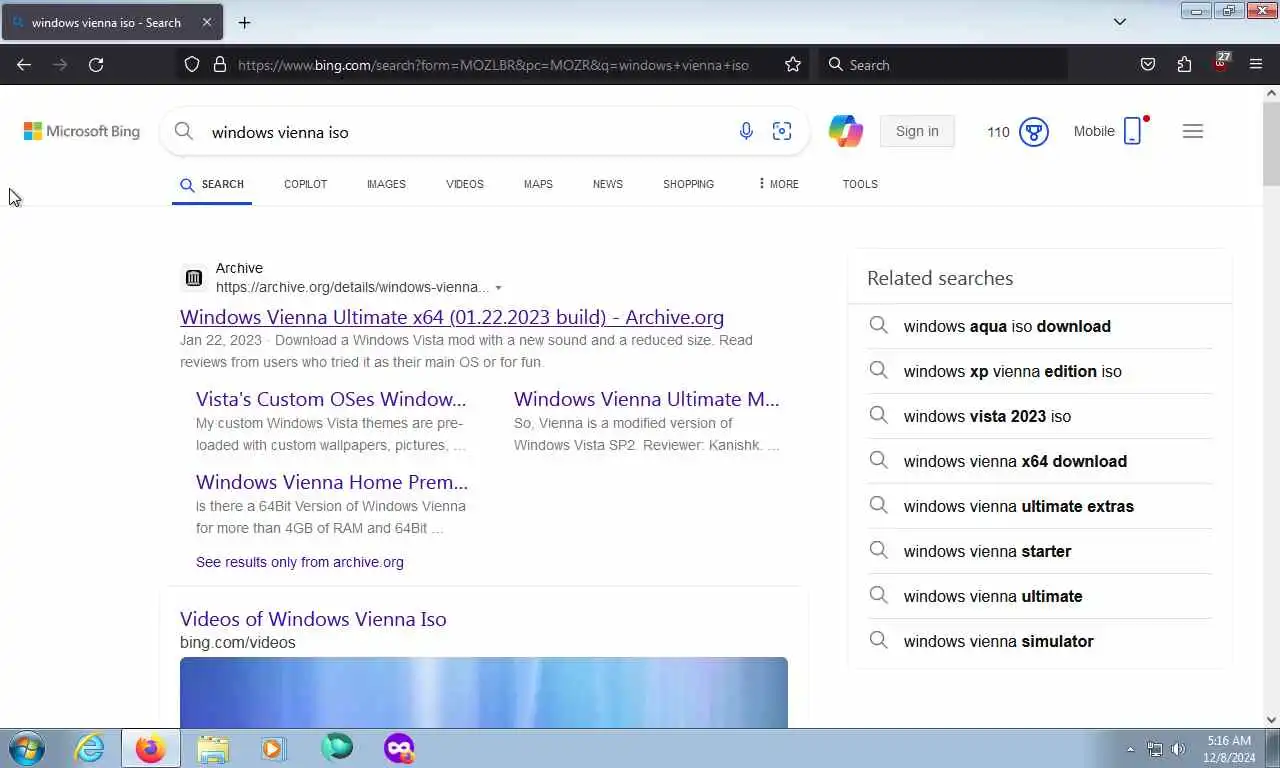
Task: Switch to the COPILOT tab
Action: pos(306,184)
